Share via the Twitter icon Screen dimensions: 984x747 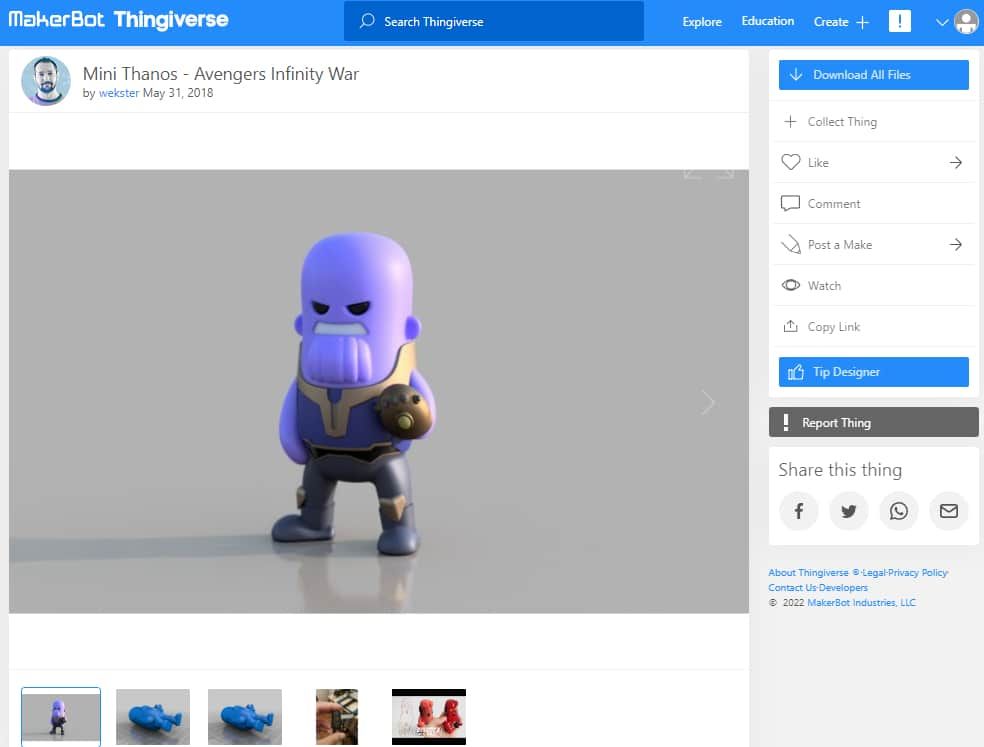coord(848,511)
